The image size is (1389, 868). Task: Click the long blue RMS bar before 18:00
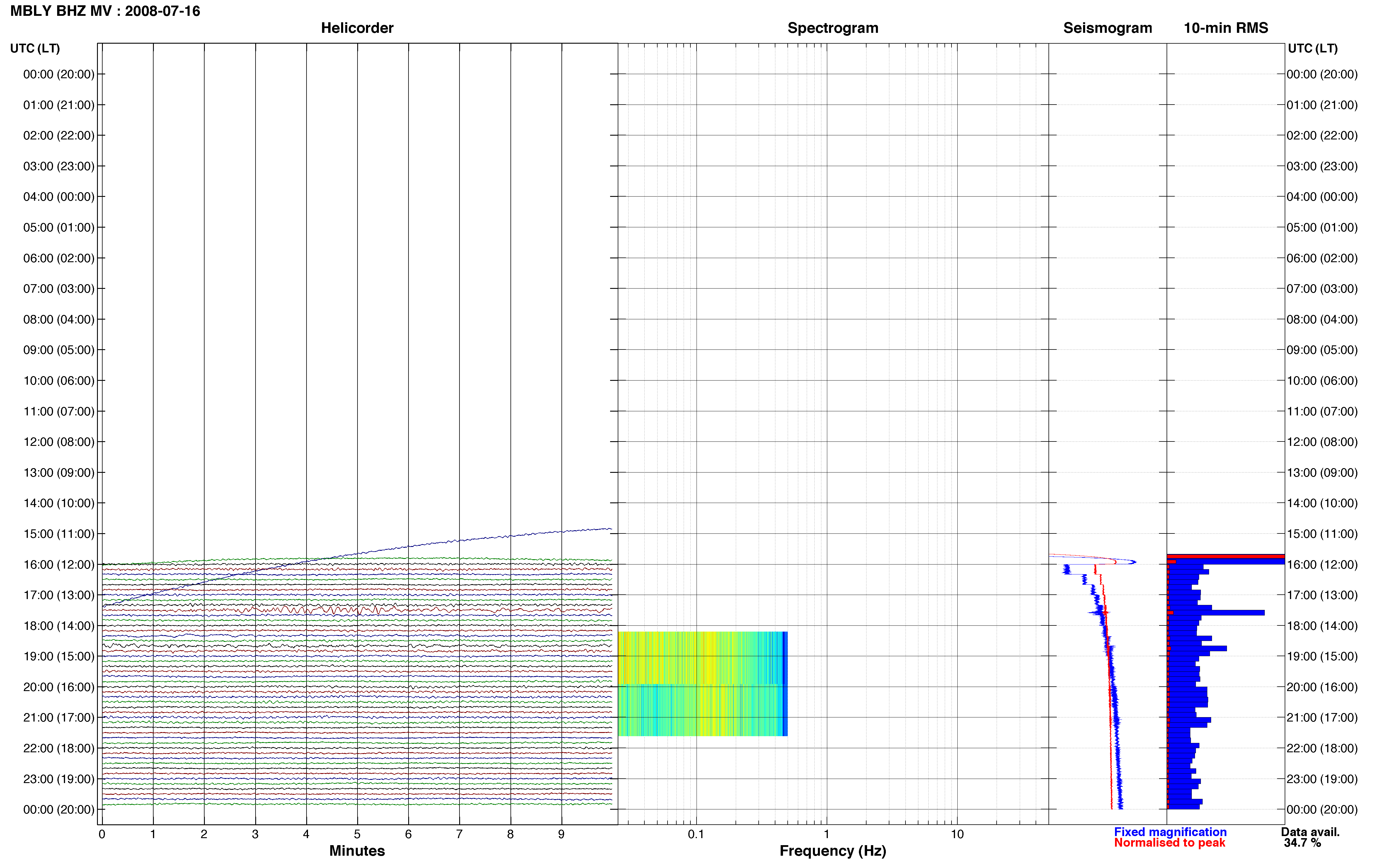(x=1216, y=613)
